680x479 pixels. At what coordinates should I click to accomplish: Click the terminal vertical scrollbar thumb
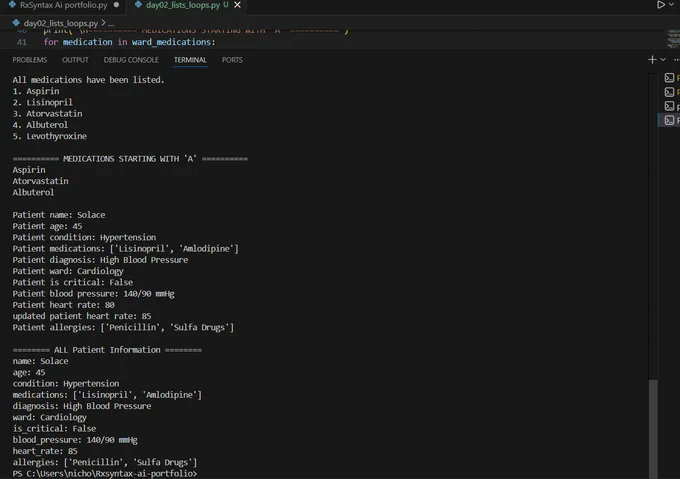(x=653, y=428)
